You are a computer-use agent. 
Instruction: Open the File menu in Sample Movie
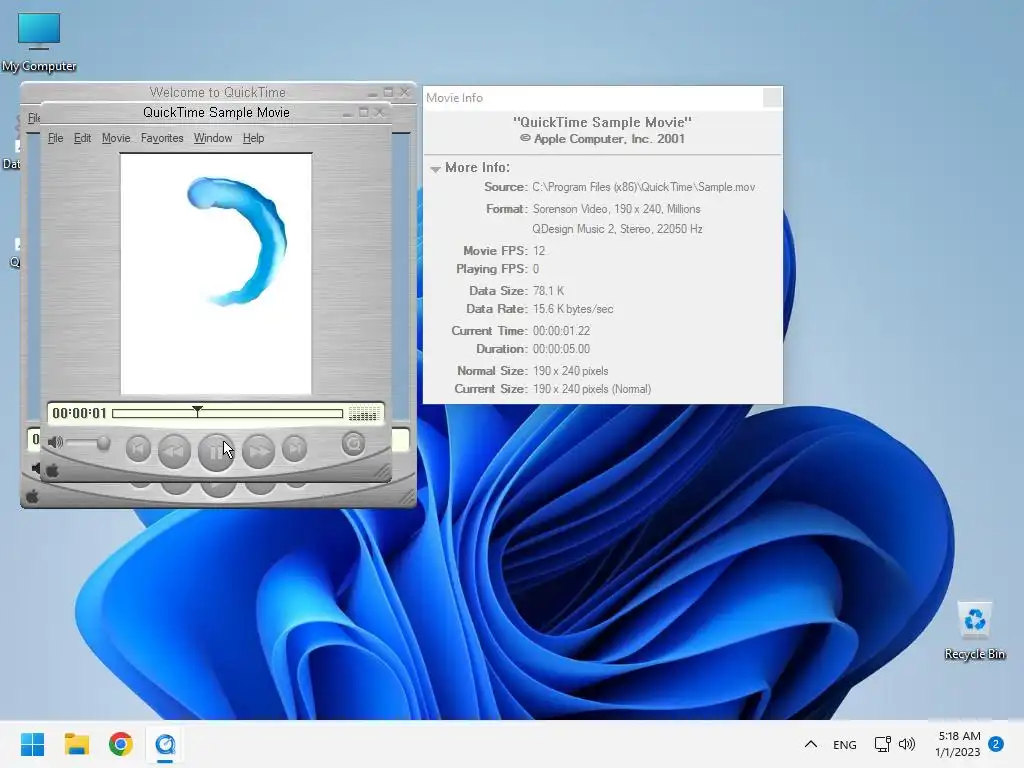click(x=56, y=138)
